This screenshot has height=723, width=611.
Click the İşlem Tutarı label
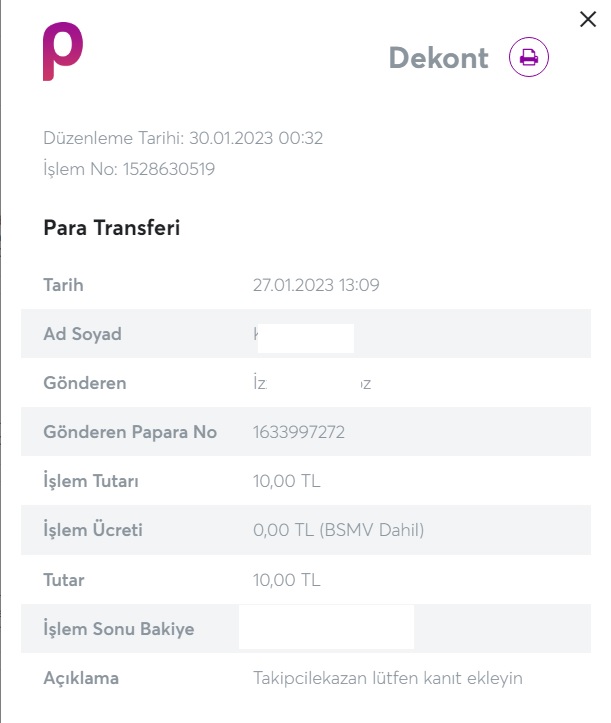pyautogui.click(x=91, y=481)
